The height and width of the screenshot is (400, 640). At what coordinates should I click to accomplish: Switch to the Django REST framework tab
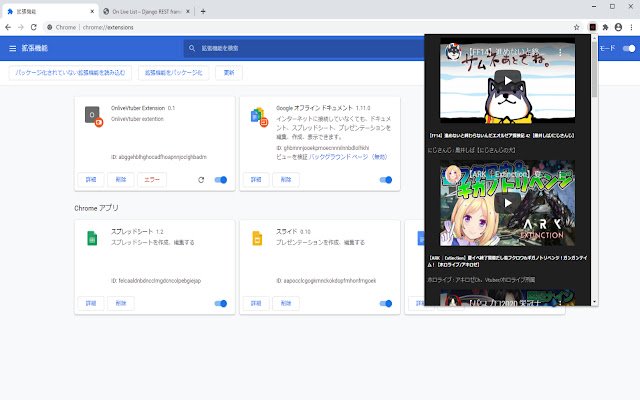click(x=147, y=11)
